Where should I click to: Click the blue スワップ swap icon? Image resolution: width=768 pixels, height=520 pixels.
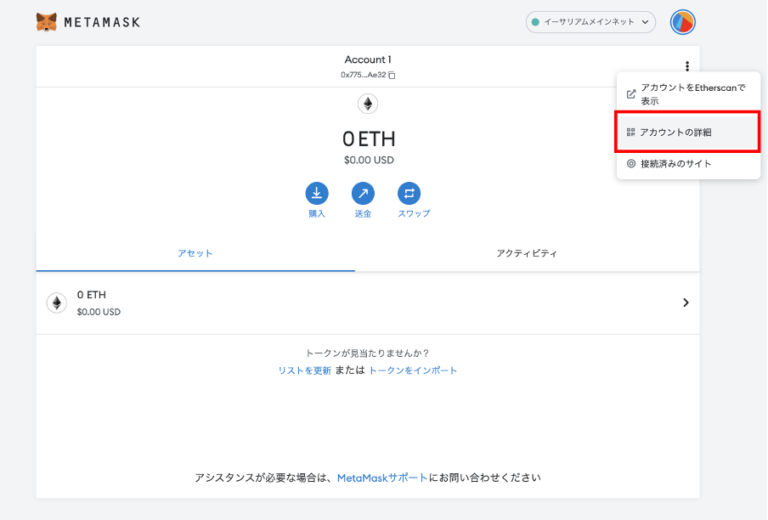409,193
